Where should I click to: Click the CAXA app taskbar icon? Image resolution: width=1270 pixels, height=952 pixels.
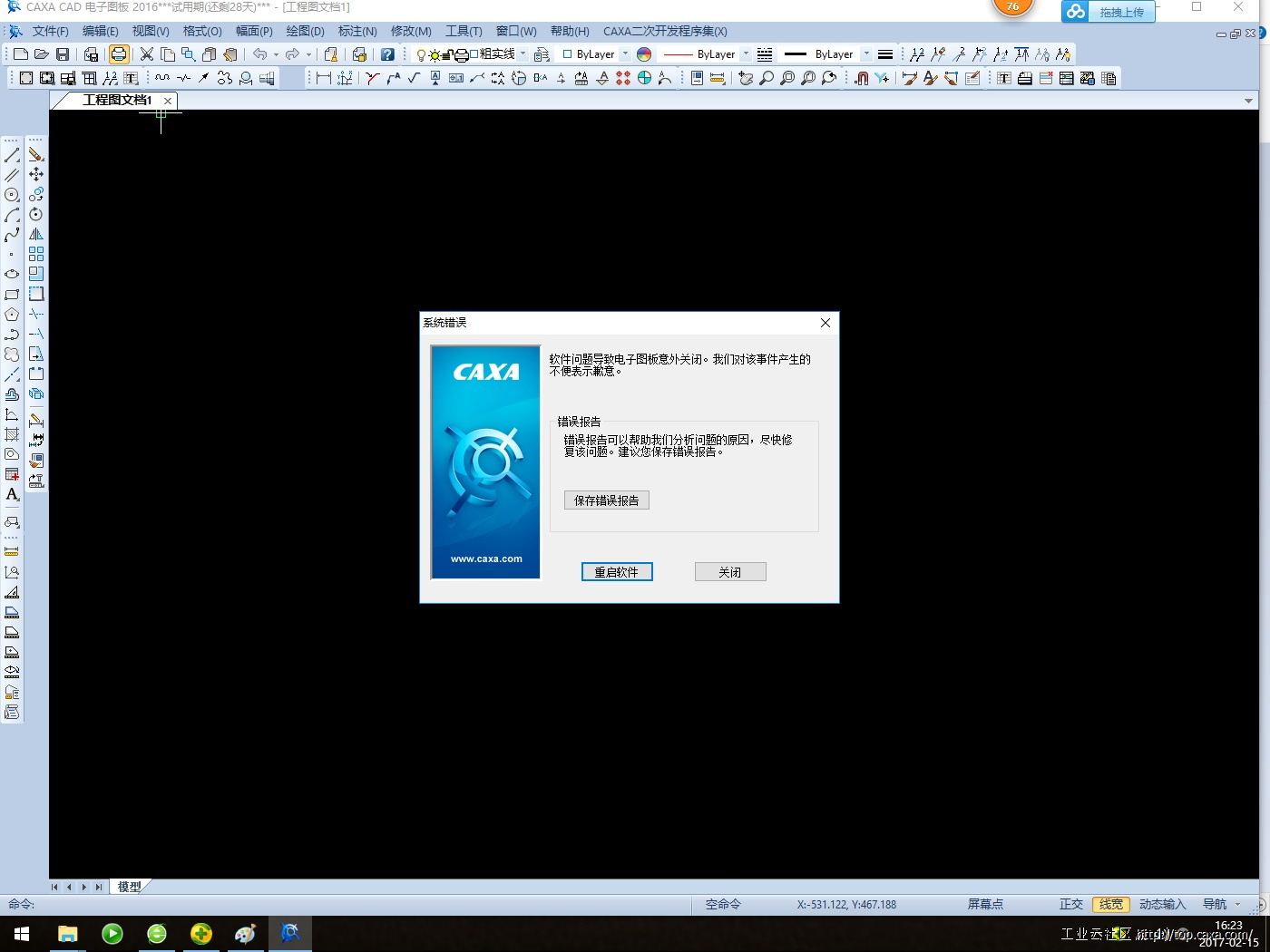click(290, 934)
